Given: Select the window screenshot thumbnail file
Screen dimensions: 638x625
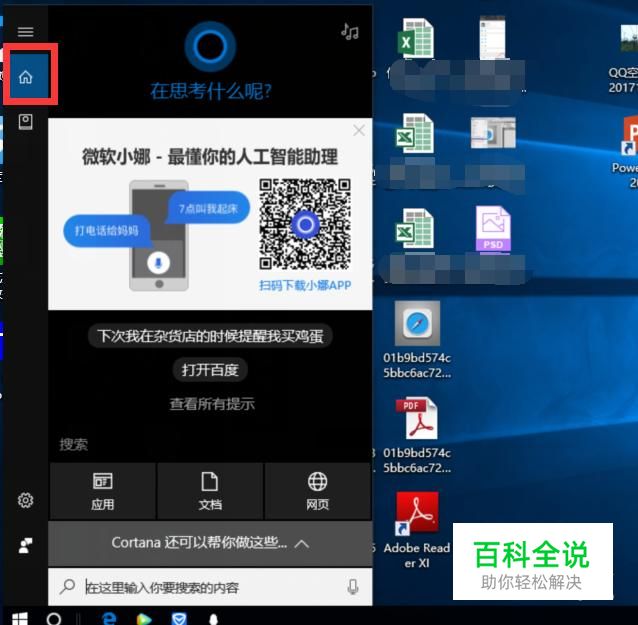Looking at the screenshot, I should pyautogui.click(x=493, y=133).
